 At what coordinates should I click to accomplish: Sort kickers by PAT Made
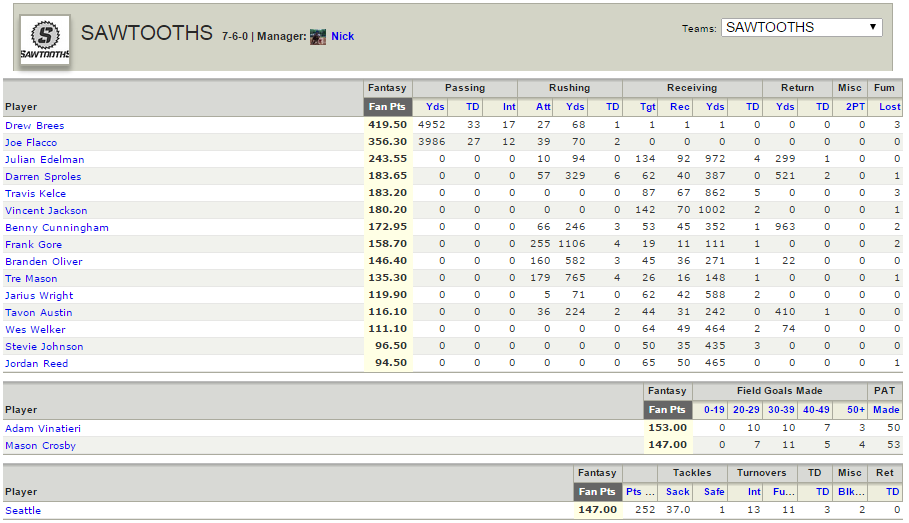(886, 410)
